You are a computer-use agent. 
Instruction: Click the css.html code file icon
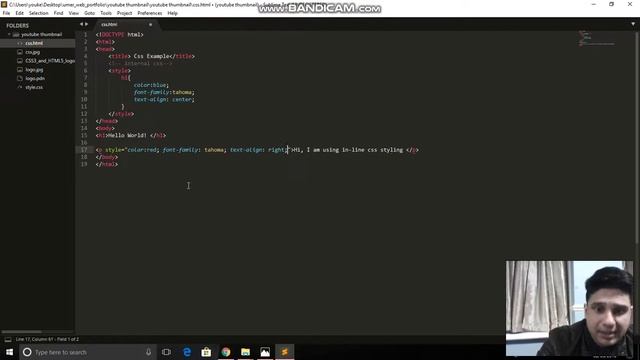[20, 43]
